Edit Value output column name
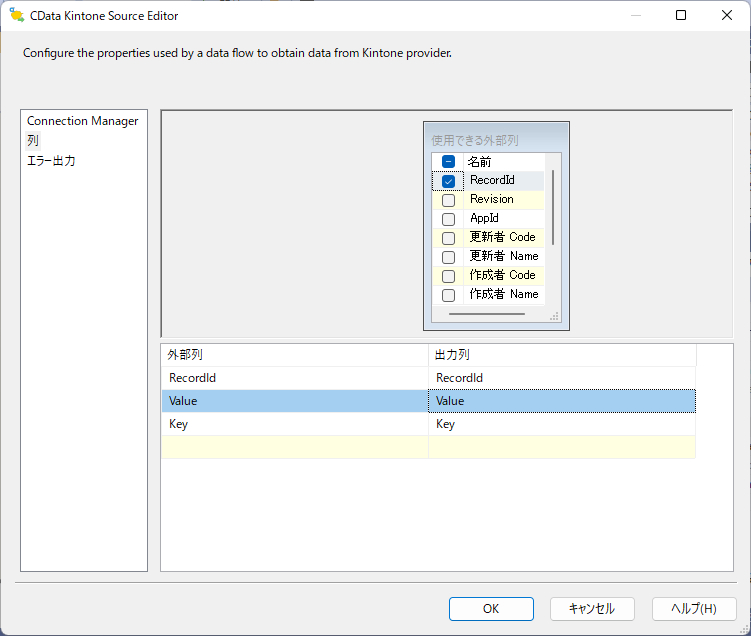 point(562,401)
